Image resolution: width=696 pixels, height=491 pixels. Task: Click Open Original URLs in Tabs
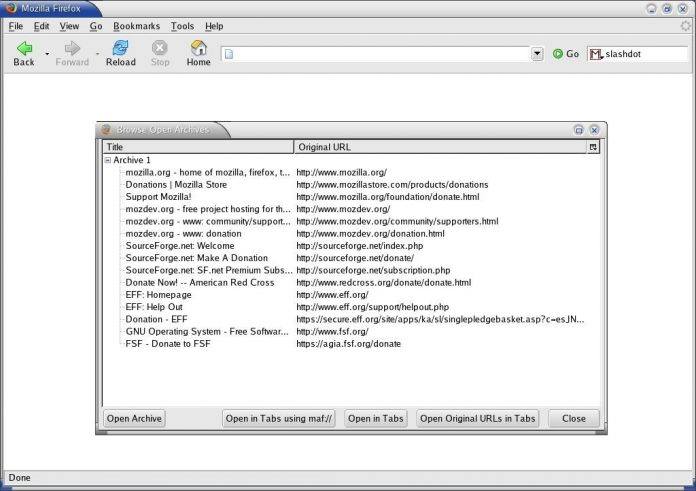point(478,419)
